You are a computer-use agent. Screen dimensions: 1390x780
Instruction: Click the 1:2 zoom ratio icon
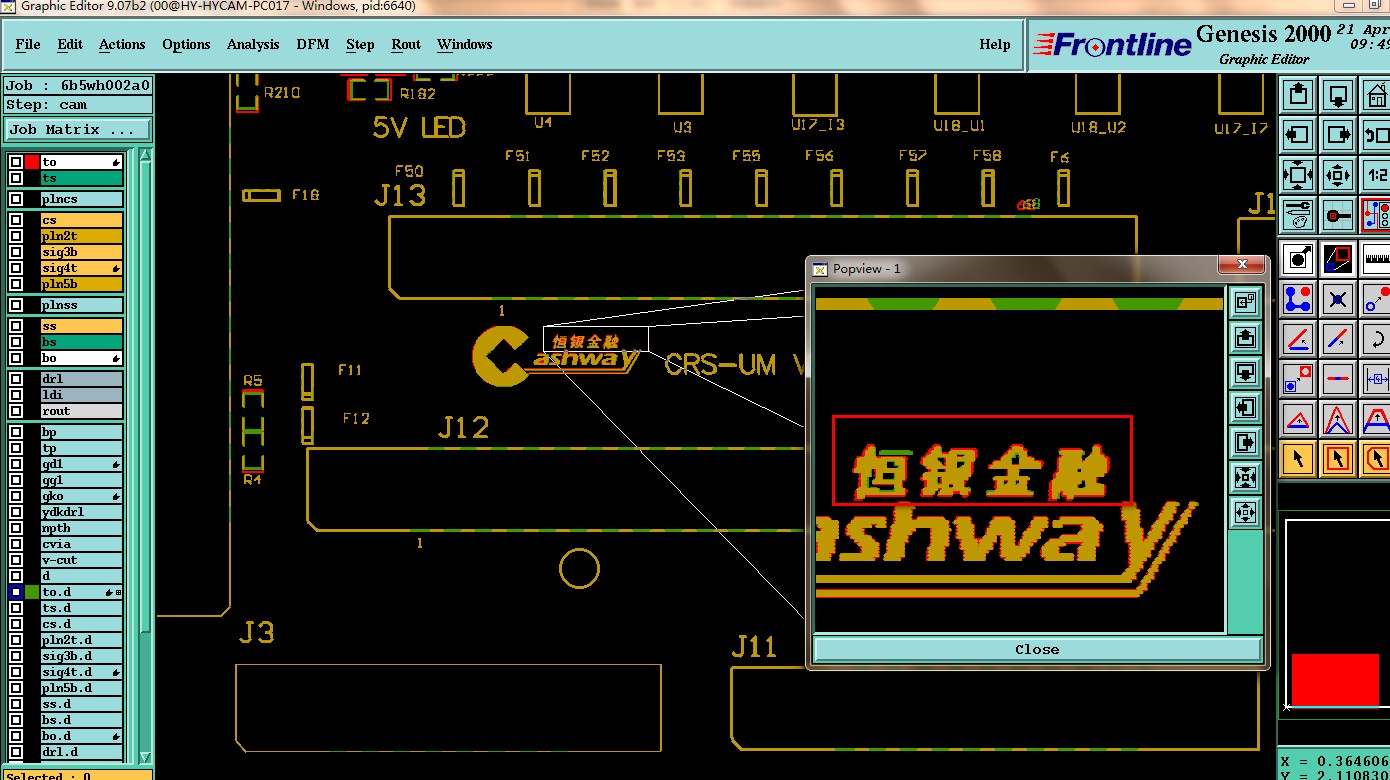(x=1376, y=174)
